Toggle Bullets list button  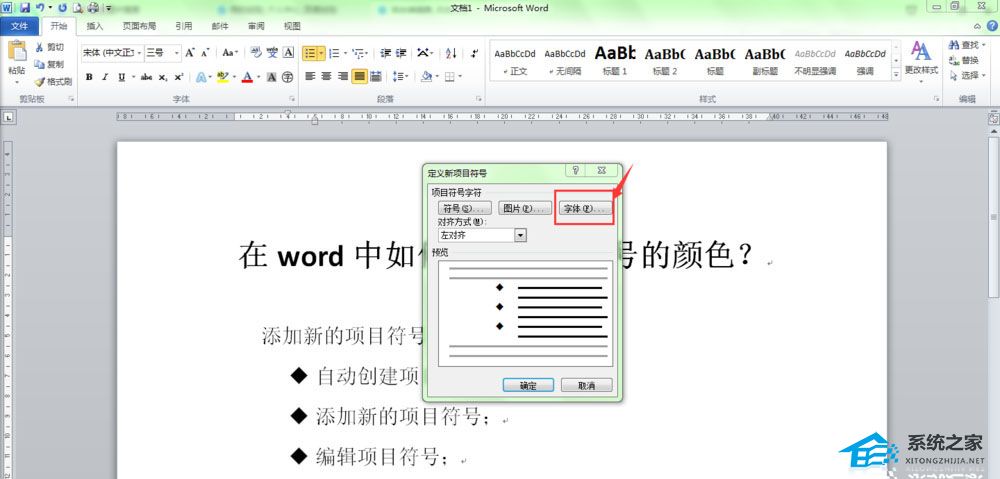[310, 53]
